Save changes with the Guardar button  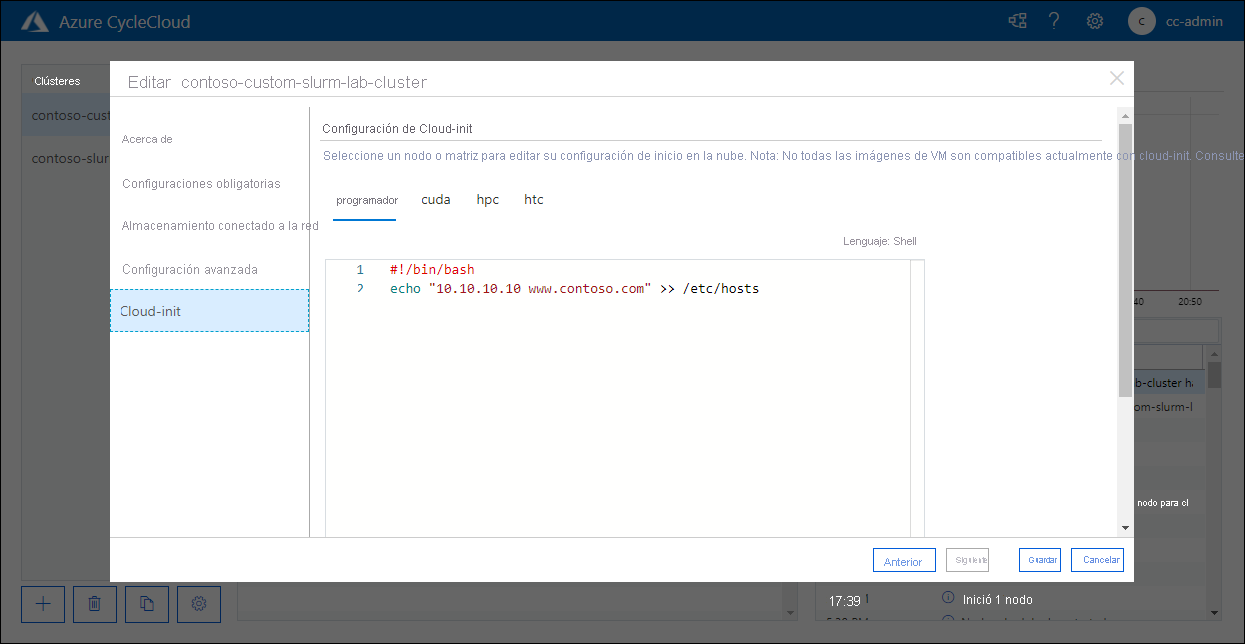pyautogui.click(x=1040, y=560)
